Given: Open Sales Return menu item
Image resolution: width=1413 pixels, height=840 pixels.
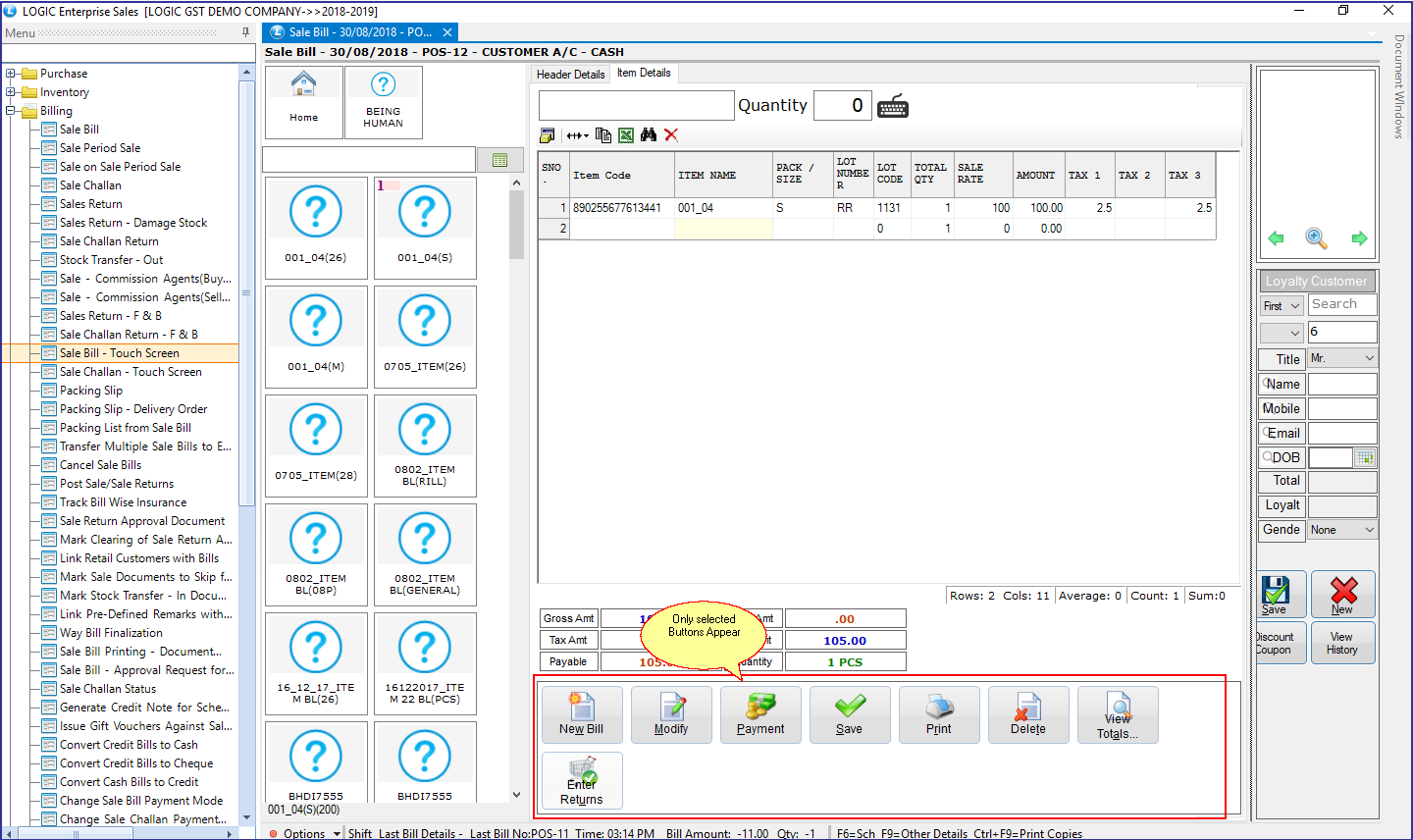Looking at the screenshot, I should pyautogui.click(x=91, y=204).
